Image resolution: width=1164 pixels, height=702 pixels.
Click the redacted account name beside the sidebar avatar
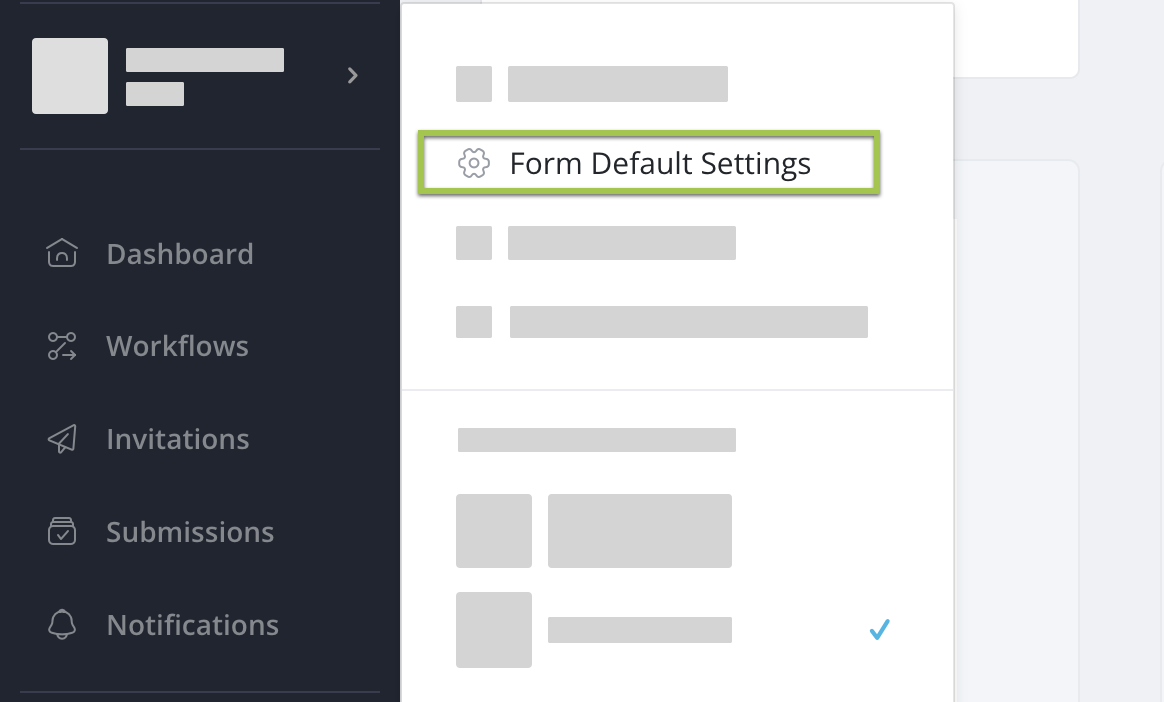205,61
